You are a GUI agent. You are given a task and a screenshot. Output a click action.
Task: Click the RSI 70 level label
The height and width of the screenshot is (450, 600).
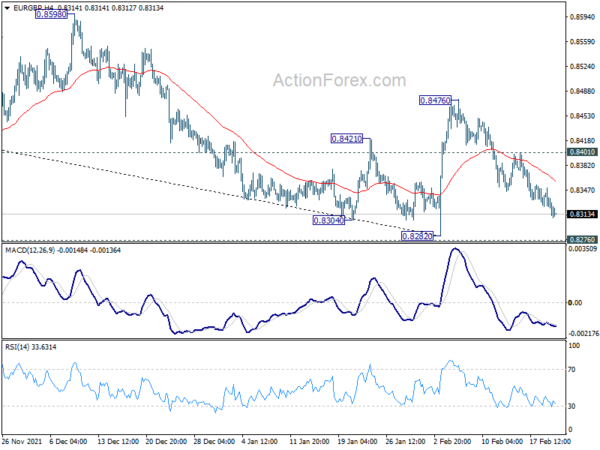click(x=572, y=370)
